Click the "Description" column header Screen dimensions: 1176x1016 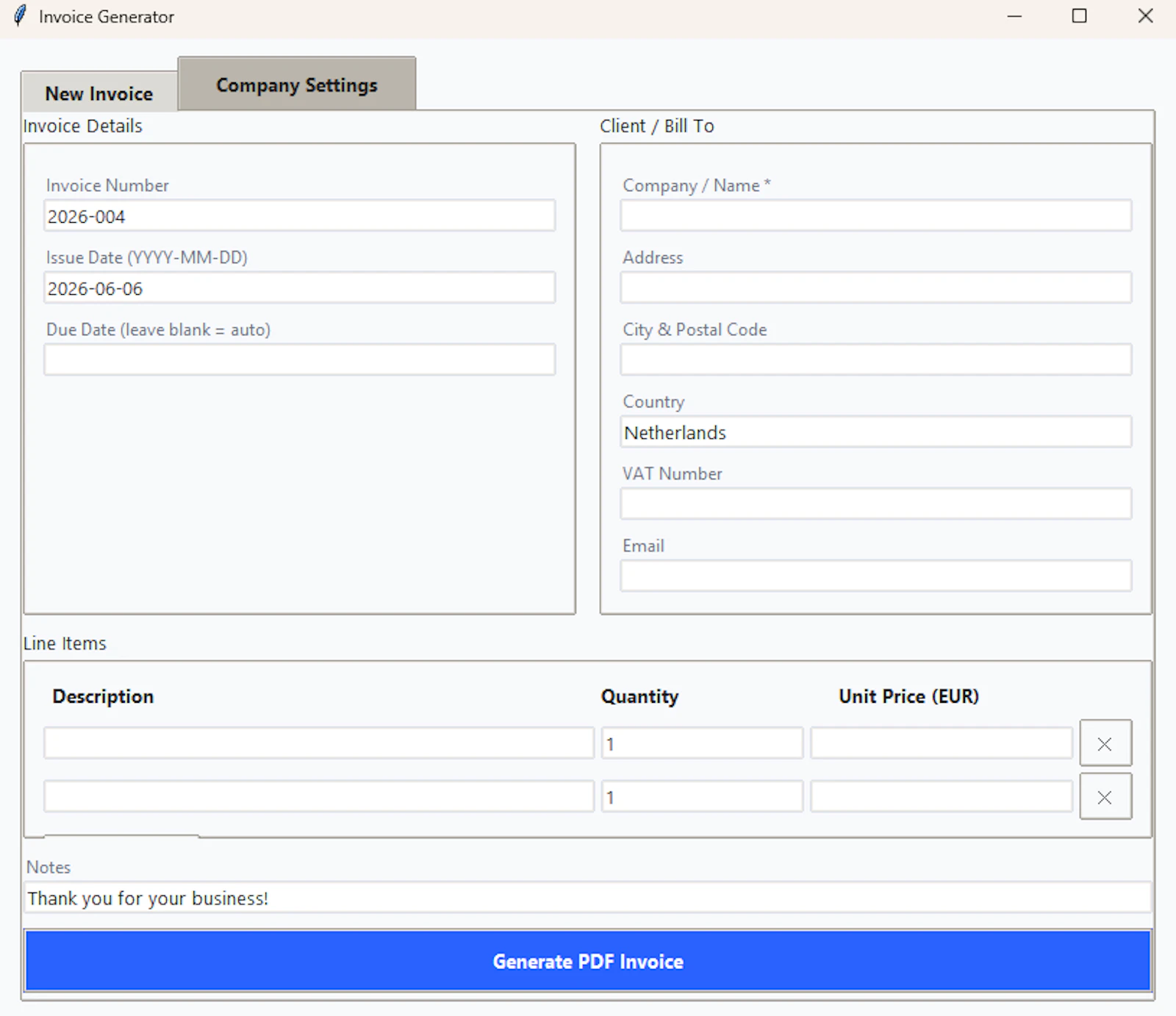pyautogui.click(x=103, y=696)
